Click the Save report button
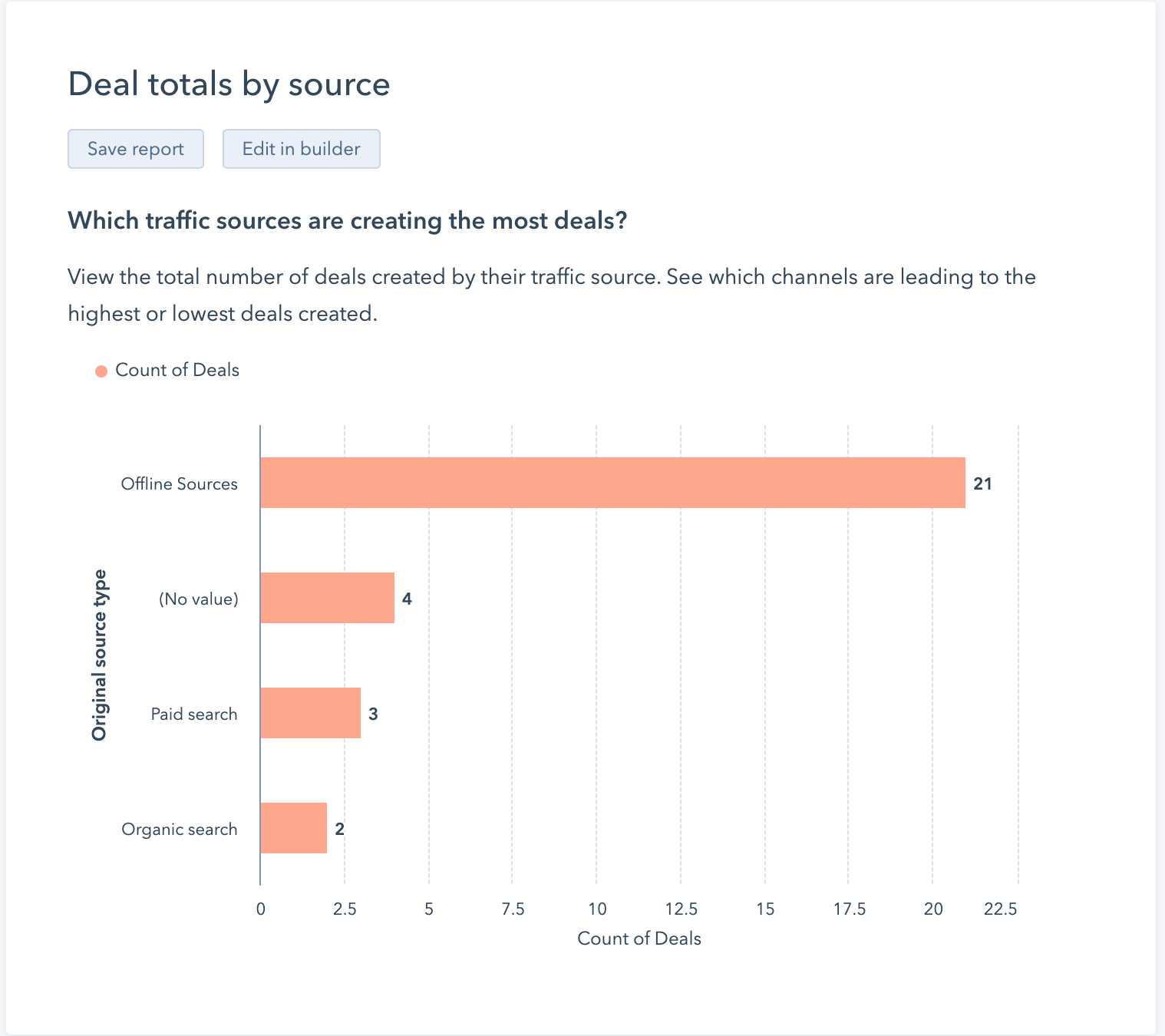1165x1036 pixels. (136, 149)
